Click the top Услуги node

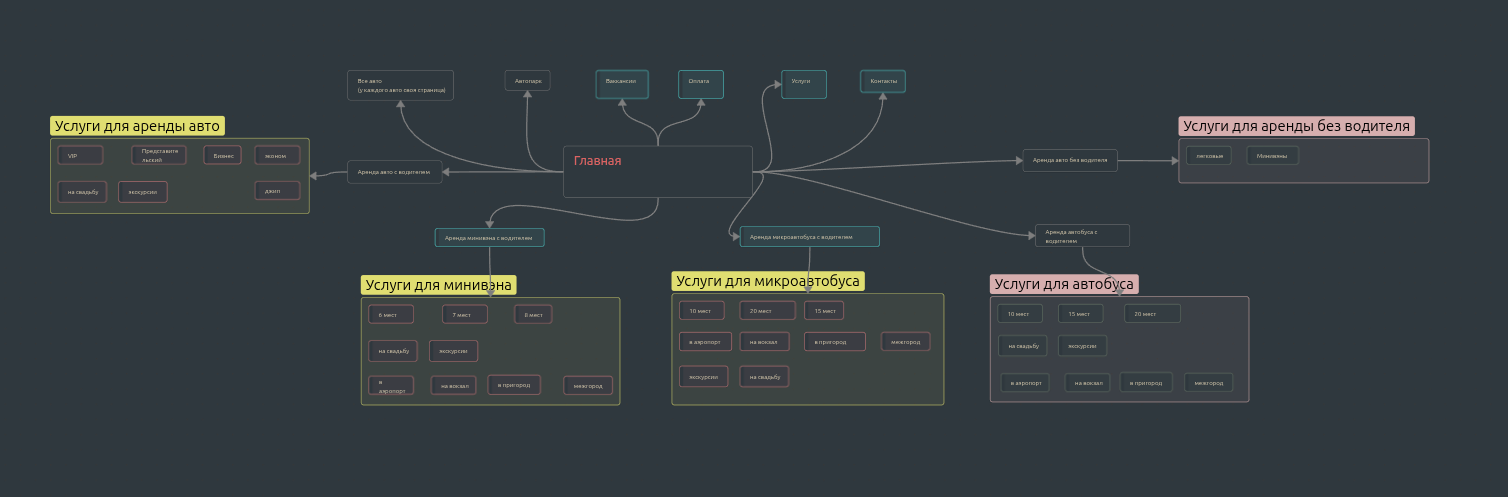803,84
